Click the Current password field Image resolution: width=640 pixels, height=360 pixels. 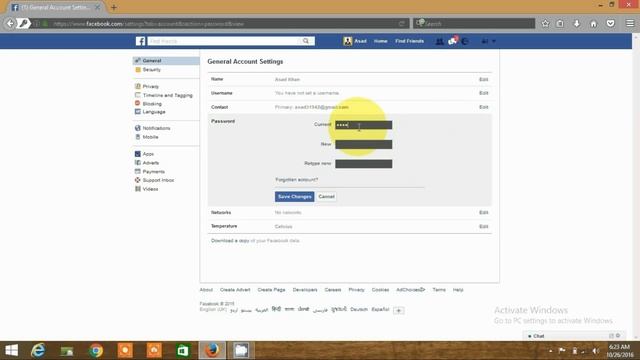click(364, 125)
